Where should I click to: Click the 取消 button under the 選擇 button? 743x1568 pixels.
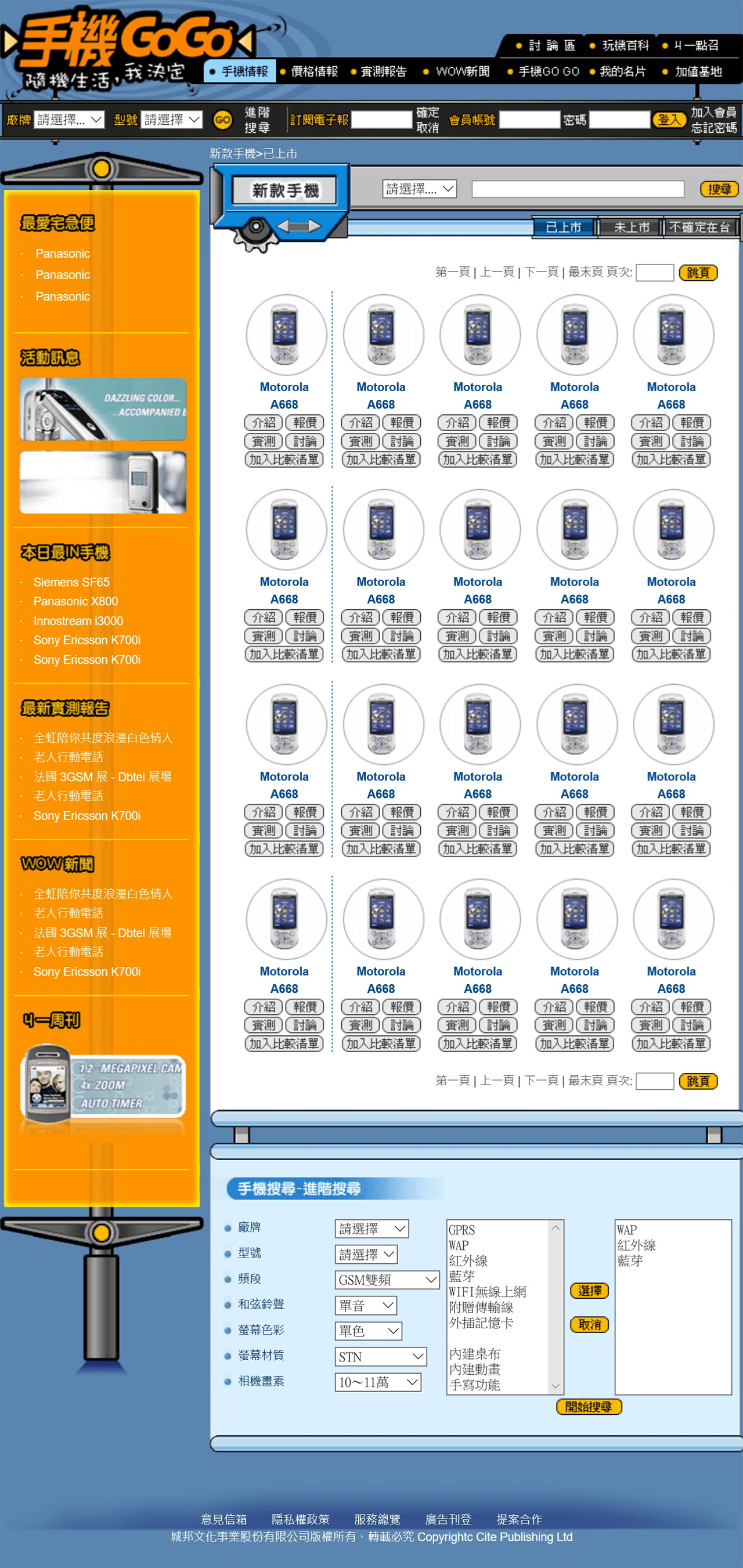tap(589, 1324)
